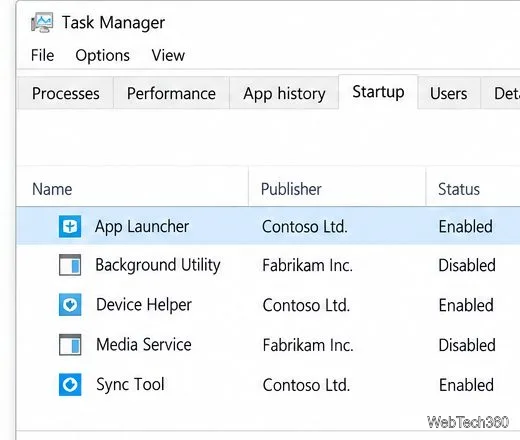Switch to the Performance tab
The width and height of the screenshot is (520, 440).
tap(171, 93)
